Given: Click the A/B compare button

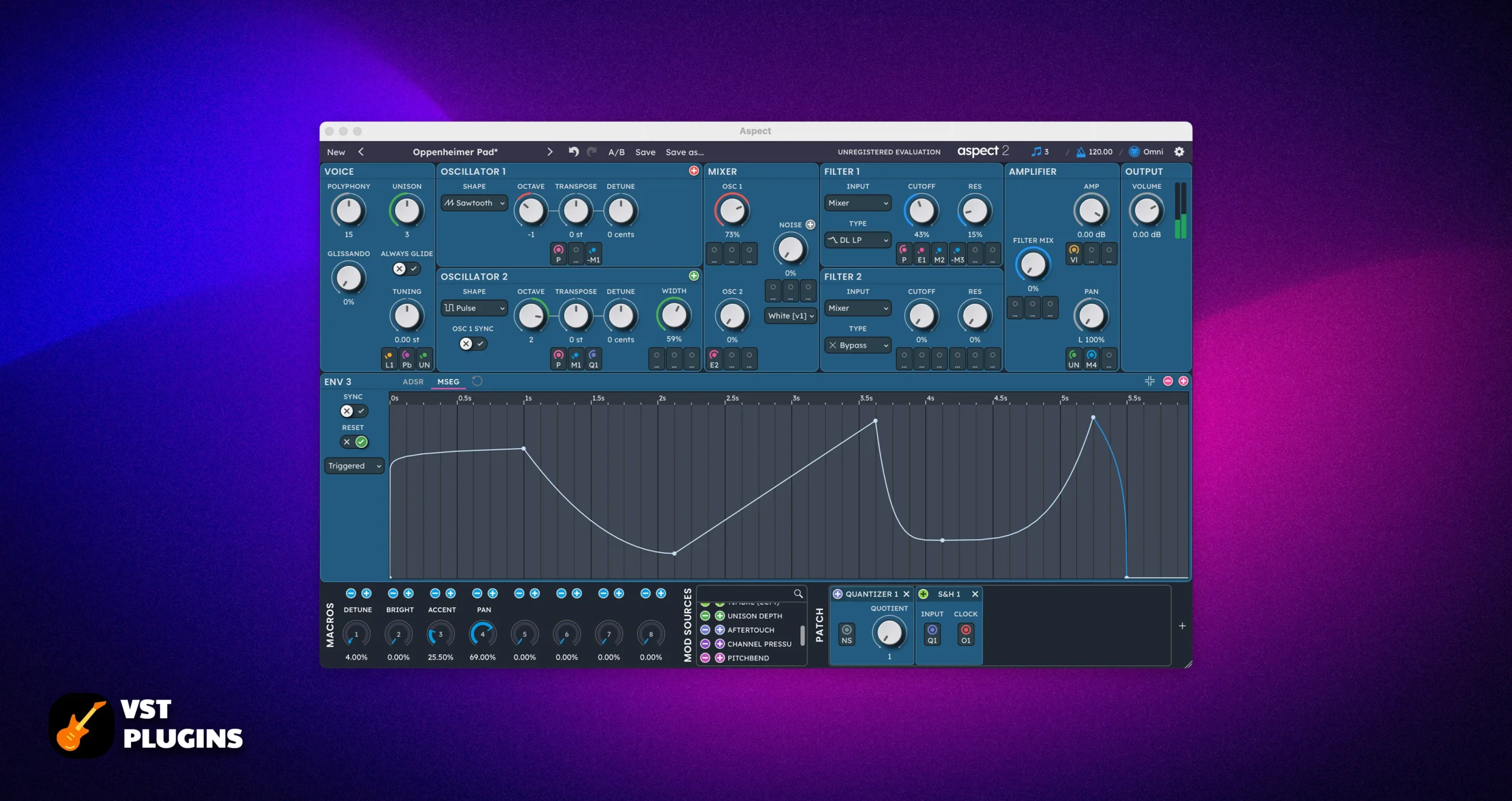Looking at the screenshot, I should pos(616,152).
